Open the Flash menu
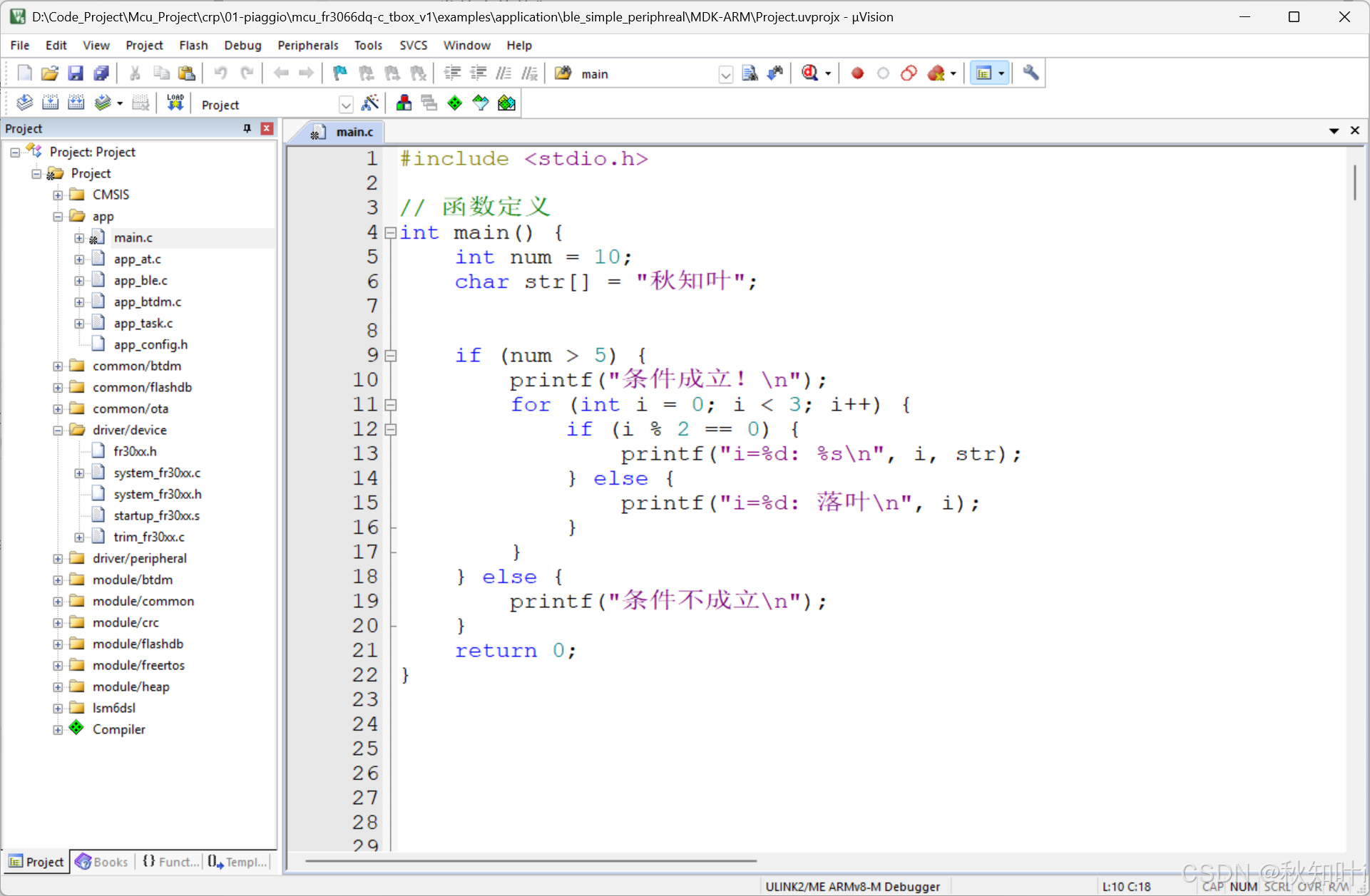 point(193,45)
